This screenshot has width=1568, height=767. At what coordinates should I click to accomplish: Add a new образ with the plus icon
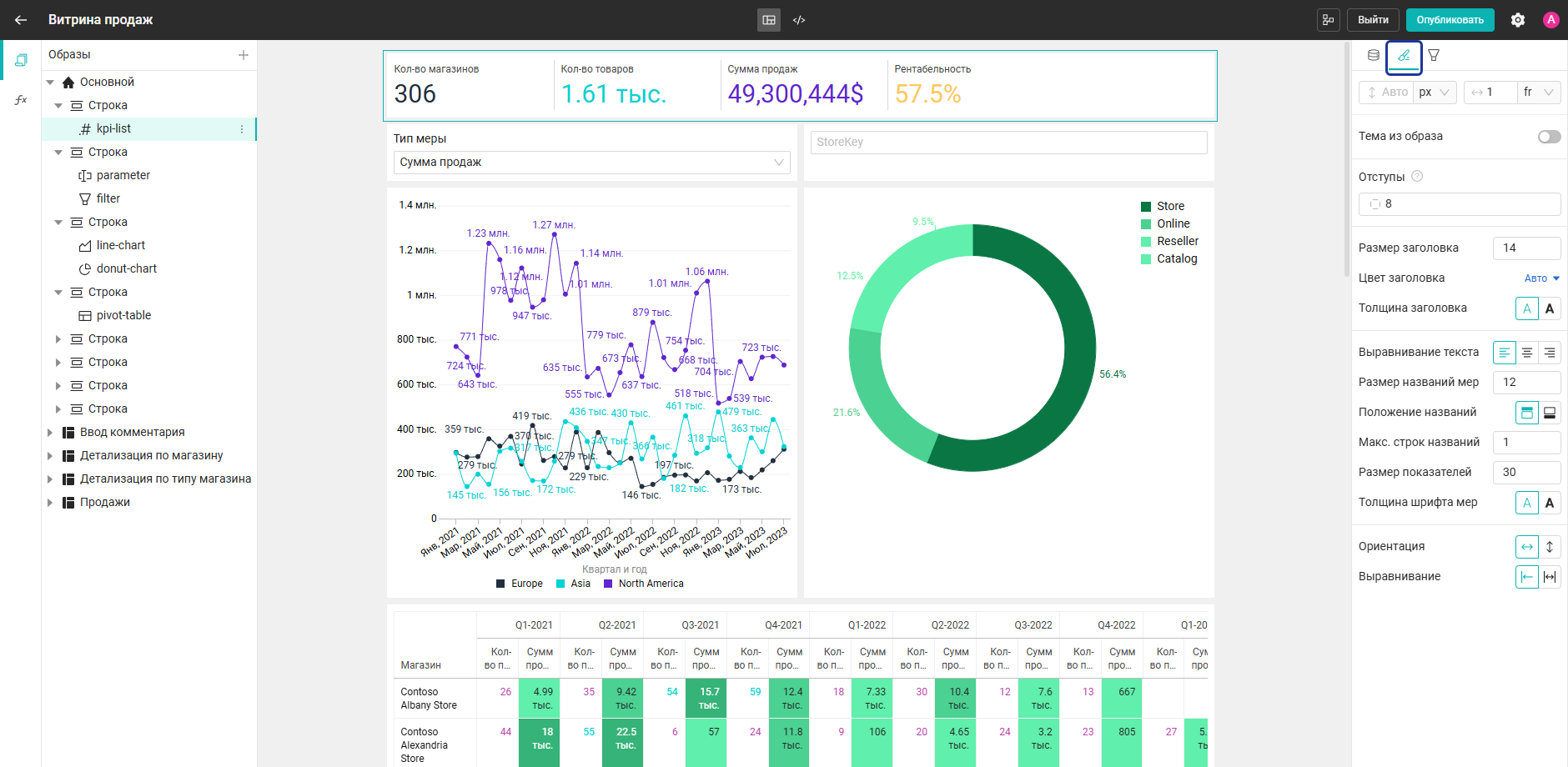click(x=244, y=55)
